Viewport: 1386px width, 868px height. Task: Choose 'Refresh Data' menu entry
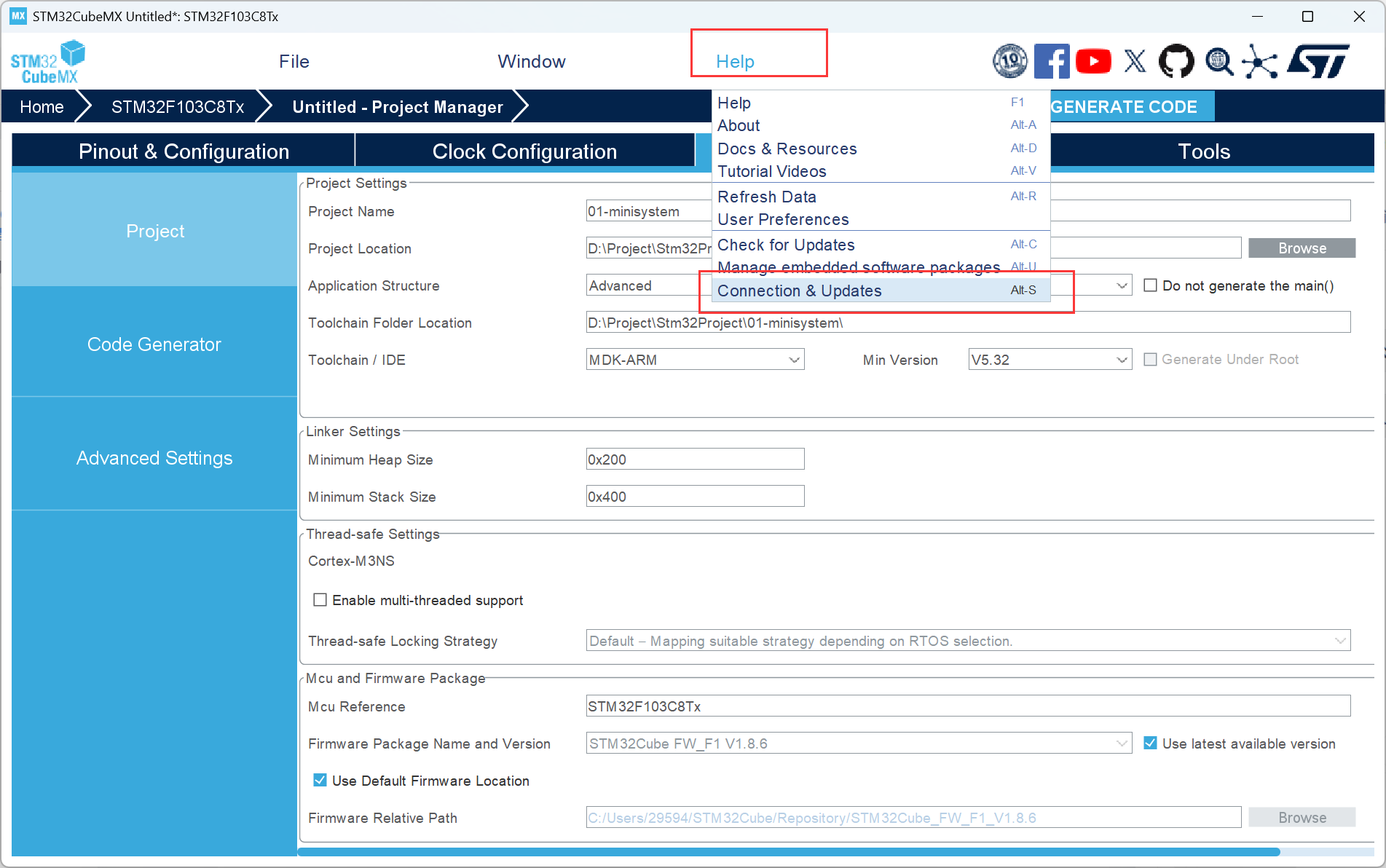881,197
